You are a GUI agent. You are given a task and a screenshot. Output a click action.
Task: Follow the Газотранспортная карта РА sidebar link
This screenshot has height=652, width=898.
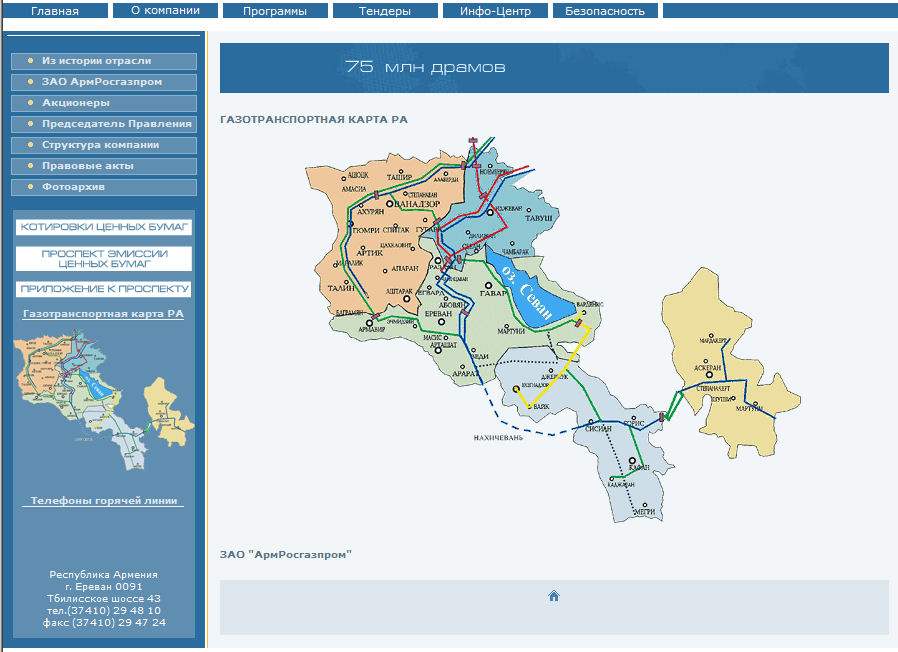104,314
